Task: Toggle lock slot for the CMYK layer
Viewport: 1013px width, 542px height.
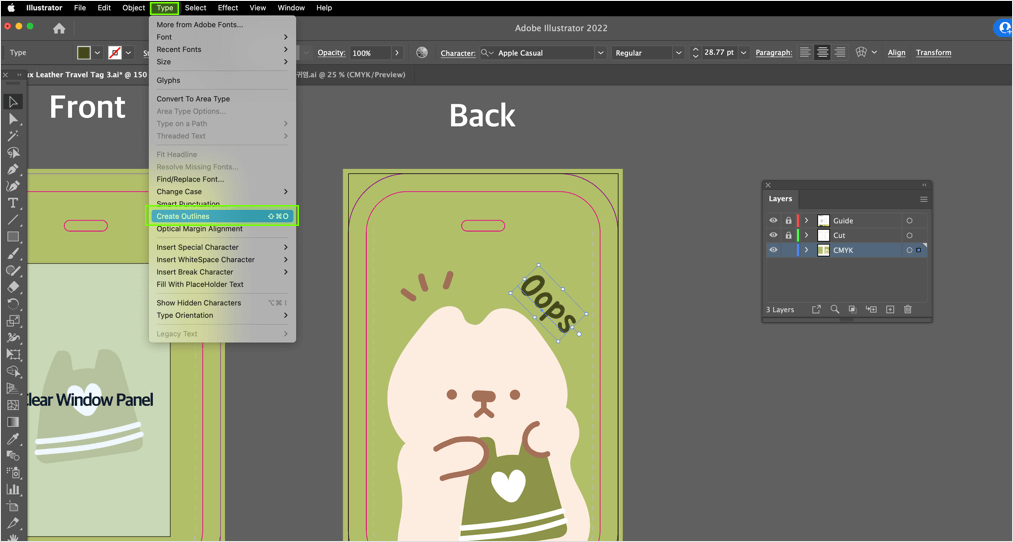Action: click(x=788, y=250)
